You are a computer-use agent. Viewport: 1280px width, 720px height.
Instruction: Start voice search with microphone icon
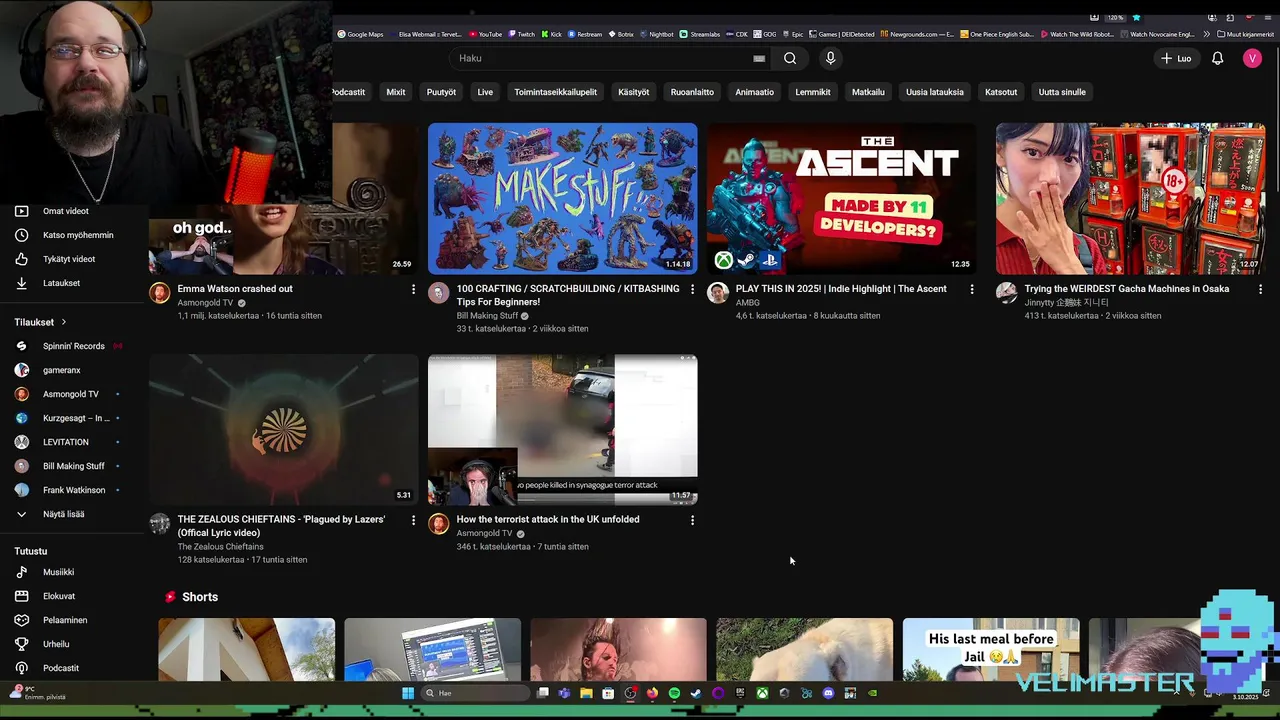pos(830,58)
